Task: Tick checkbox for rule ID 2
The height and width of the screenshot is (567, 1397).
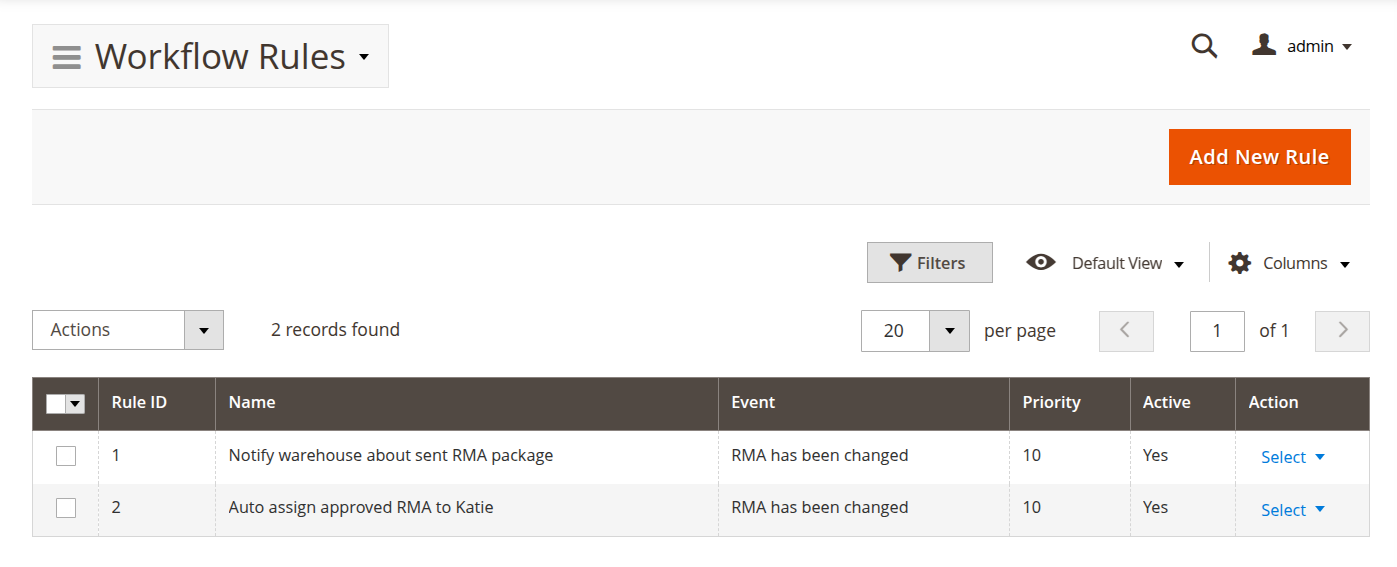Action: coord(66,508)
